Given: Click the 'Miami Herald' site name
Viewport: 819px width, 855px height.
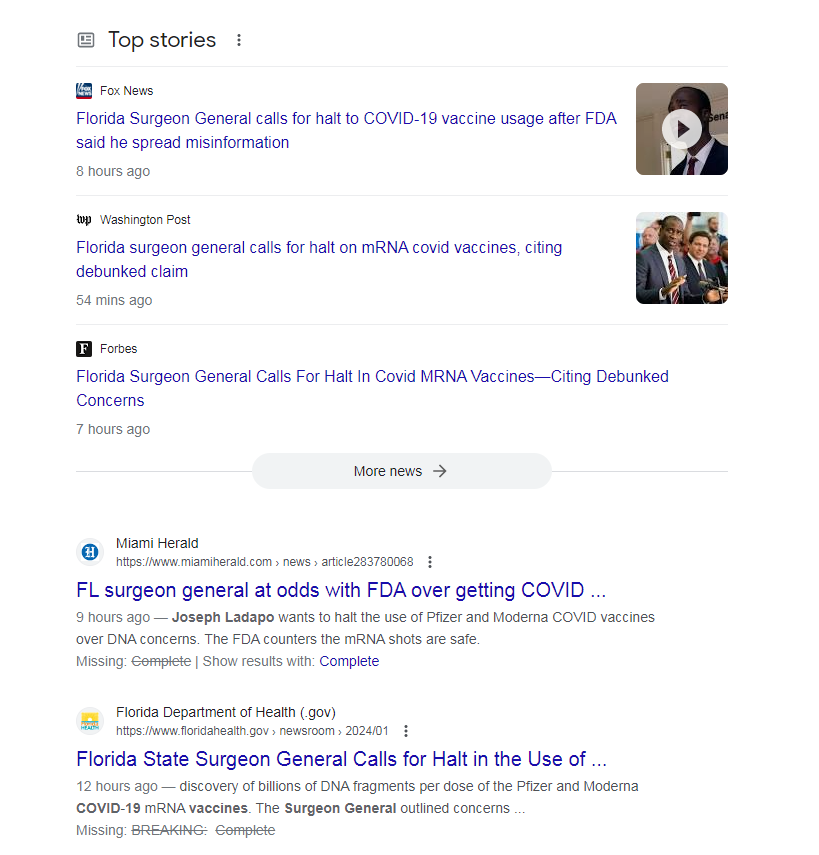Looking at the screenshot, I should pos(157,544).
